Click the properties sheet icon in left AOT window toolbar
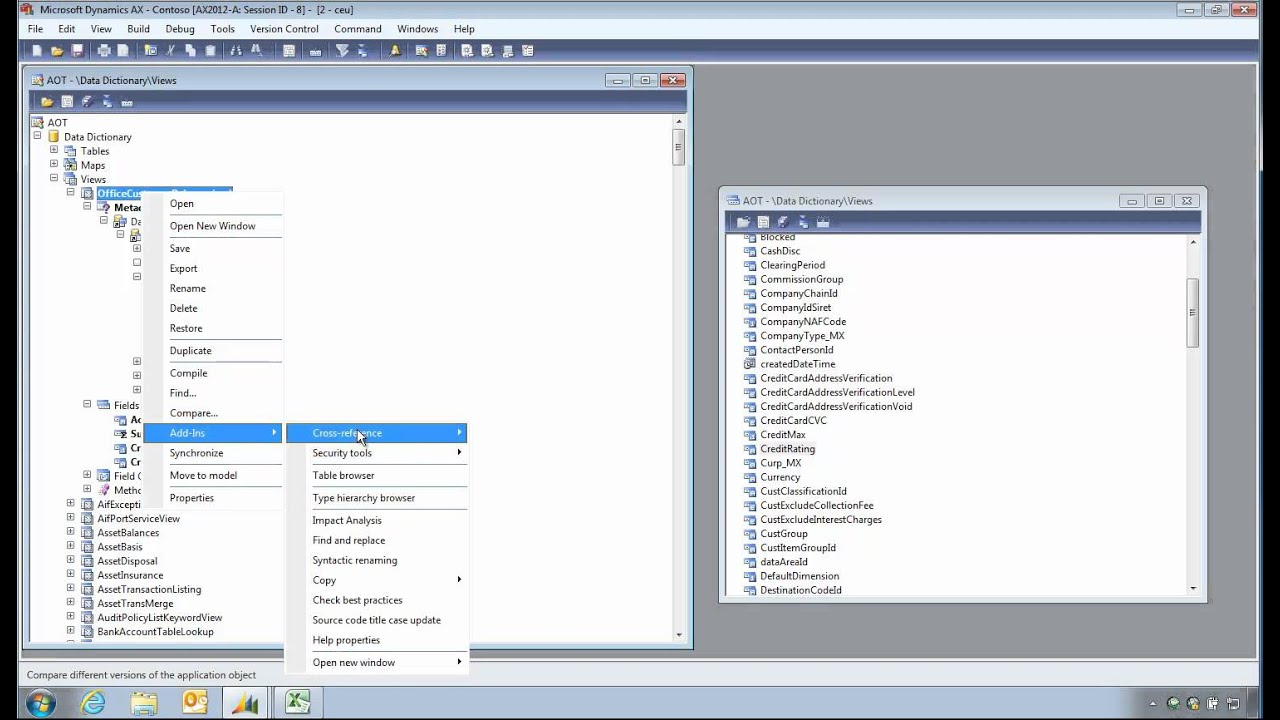Screen dimensions: 1280x720 coord(67,102)
